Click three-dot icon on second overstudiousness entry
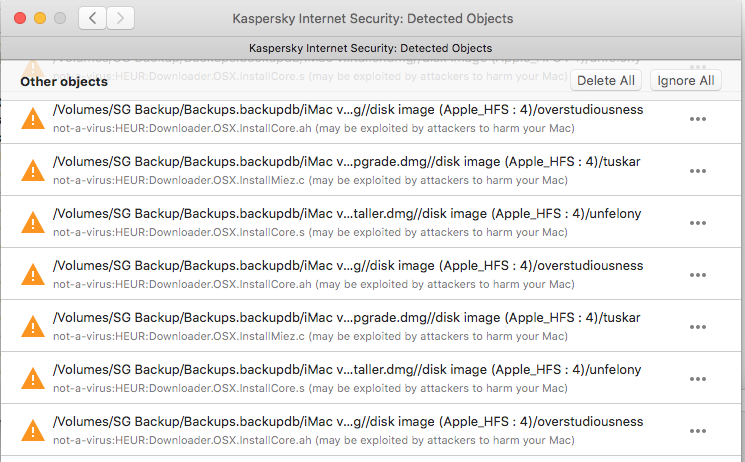745x462 pixels. [698, 275]
